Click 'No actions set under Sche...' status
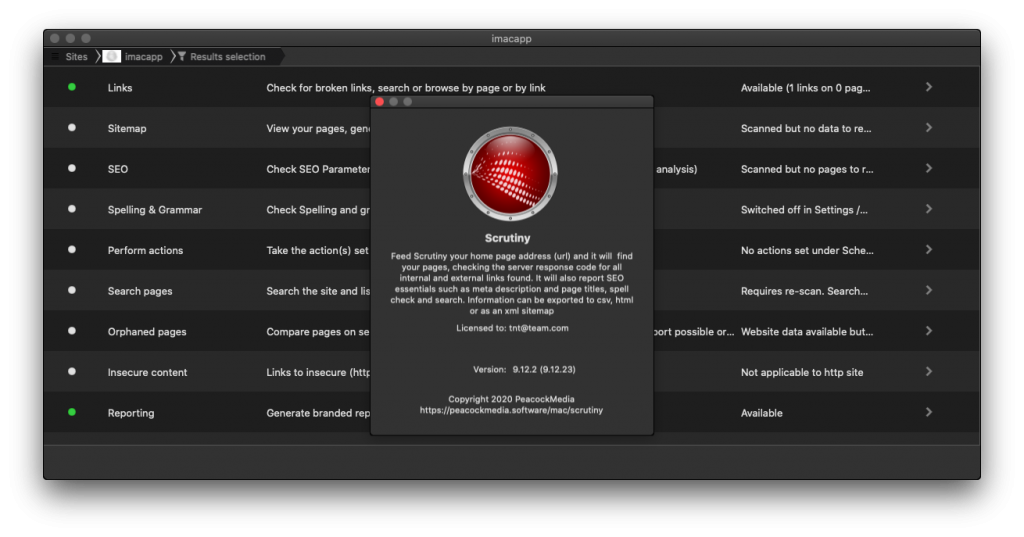Image resolution: width=1024 pixels, height=537 pixels. click(807, 250)
